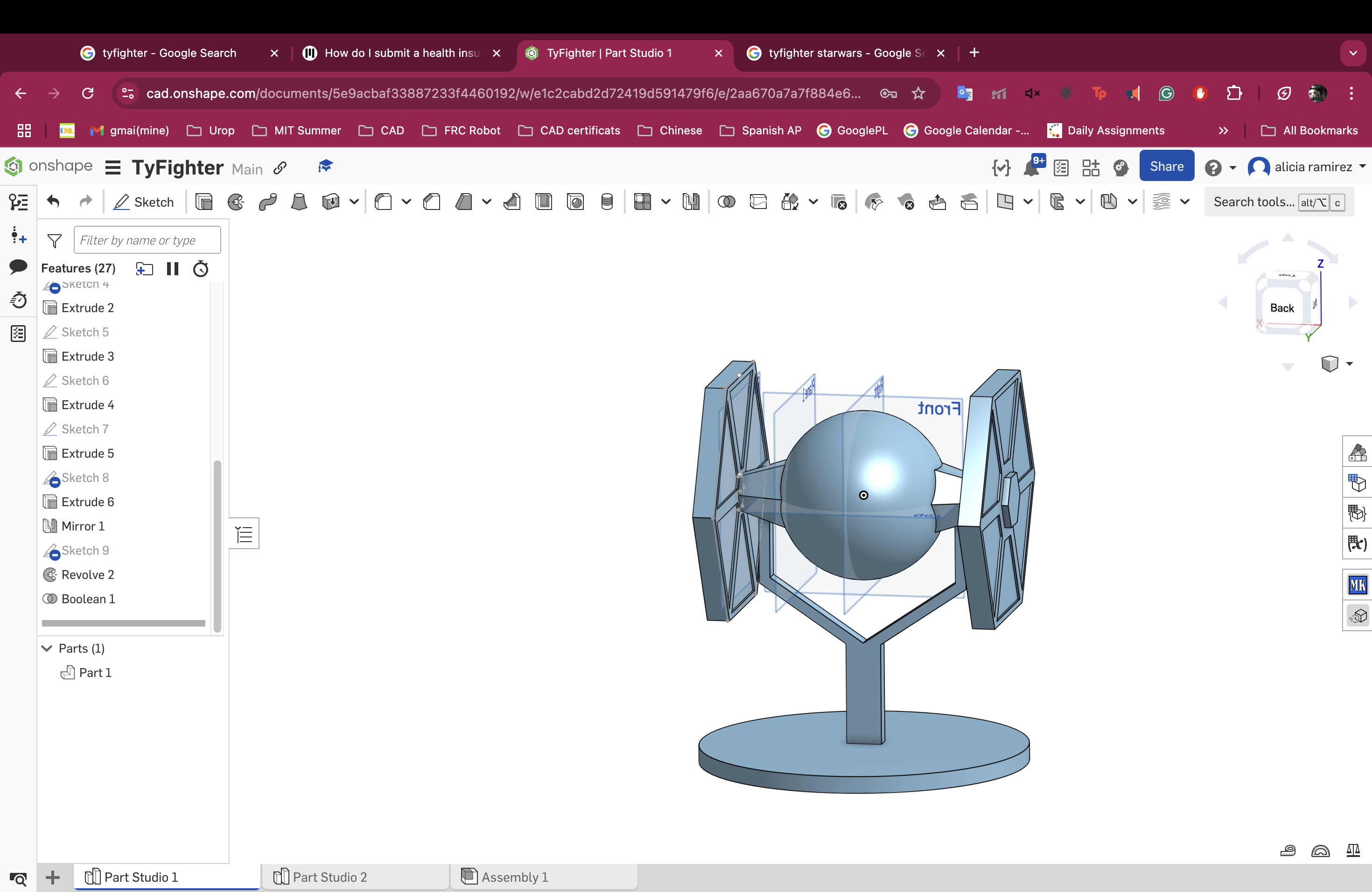Screen dimensions: 1372x892
Task: Open the Draft tool dropdown arrow
Action: coord(487,202)
